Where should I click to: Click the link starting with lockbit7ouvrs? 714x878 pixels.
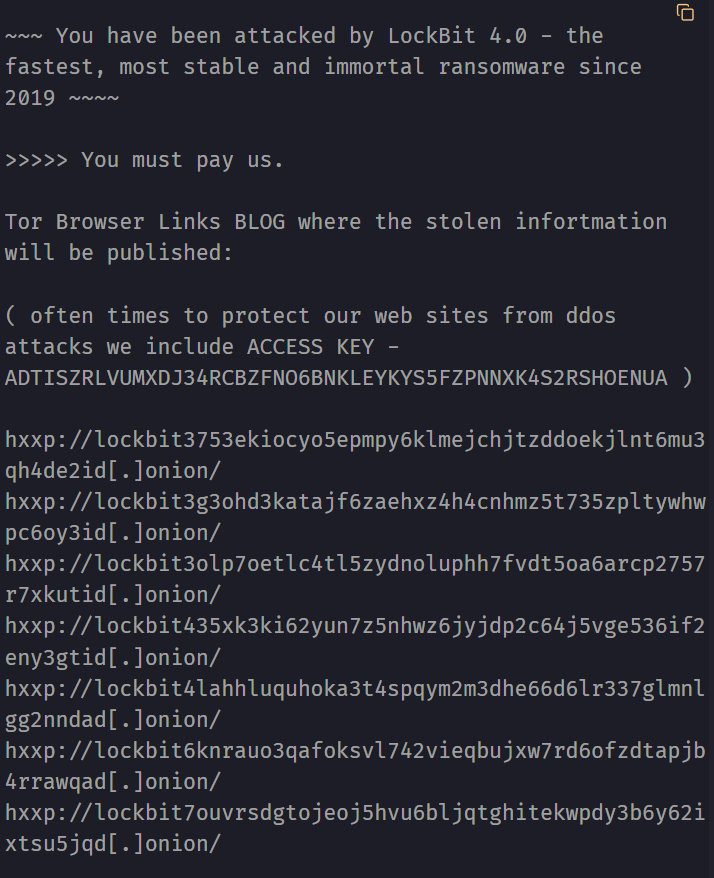point(355,813)
